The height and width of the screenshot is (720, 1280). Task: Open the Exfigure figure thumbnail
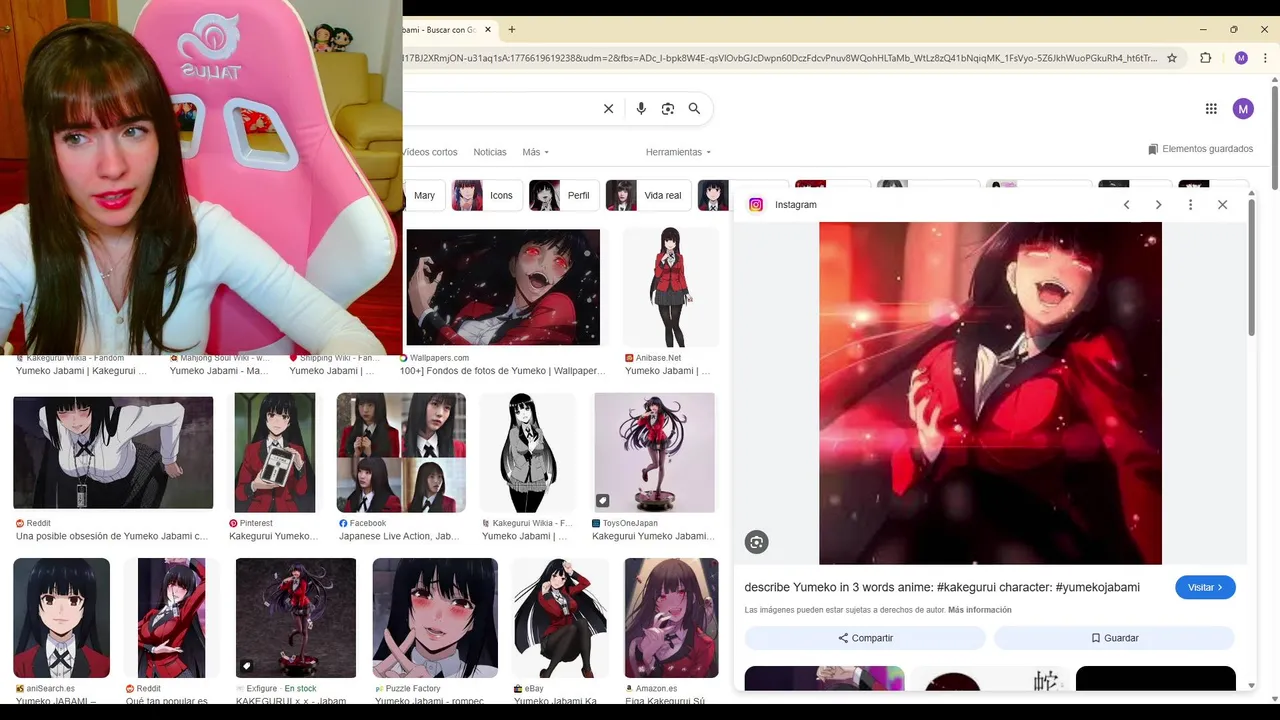[296, 618]
